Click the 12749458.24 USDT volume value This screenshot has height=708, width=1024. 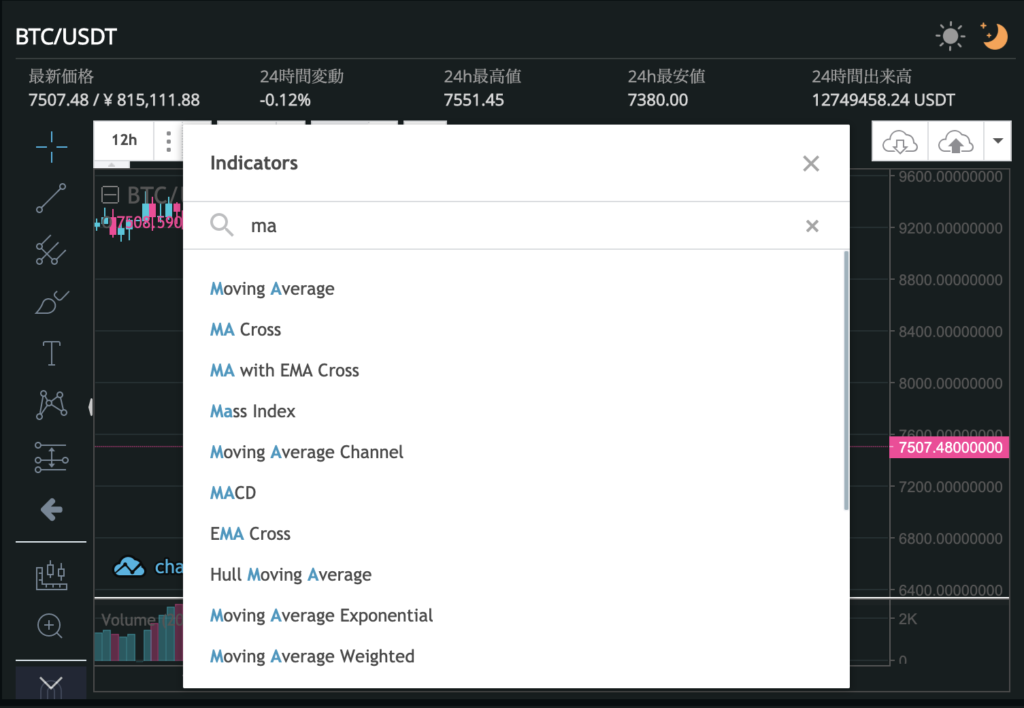pyautogui.click(x=883, y=100)
